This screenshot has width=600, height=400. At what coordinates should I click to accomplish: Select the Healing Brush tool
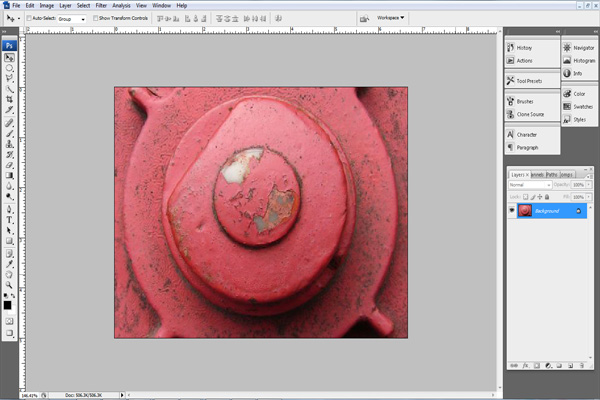point(9,123)
